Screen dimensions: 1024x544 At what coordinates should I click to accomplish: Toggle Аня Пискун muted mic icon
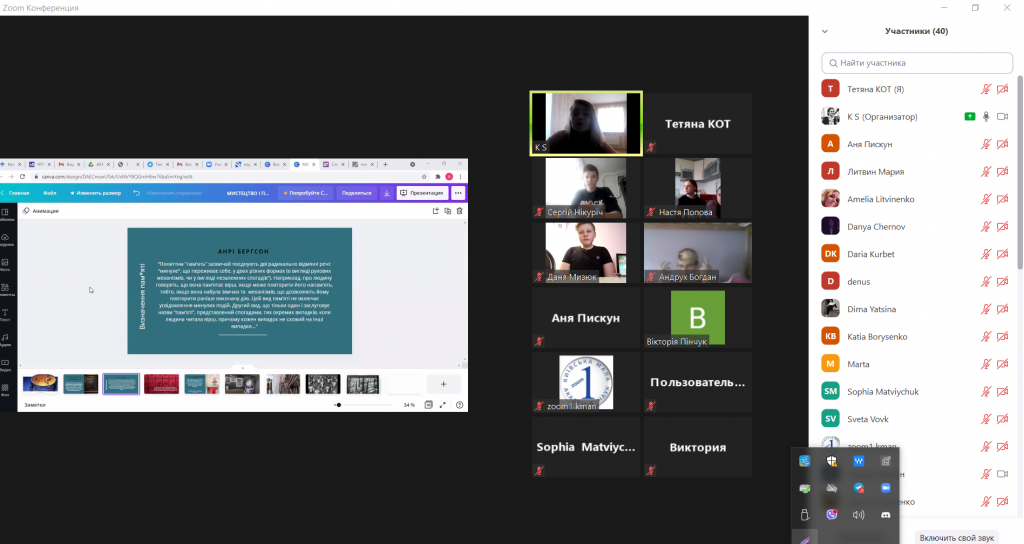tap(986, 144)
